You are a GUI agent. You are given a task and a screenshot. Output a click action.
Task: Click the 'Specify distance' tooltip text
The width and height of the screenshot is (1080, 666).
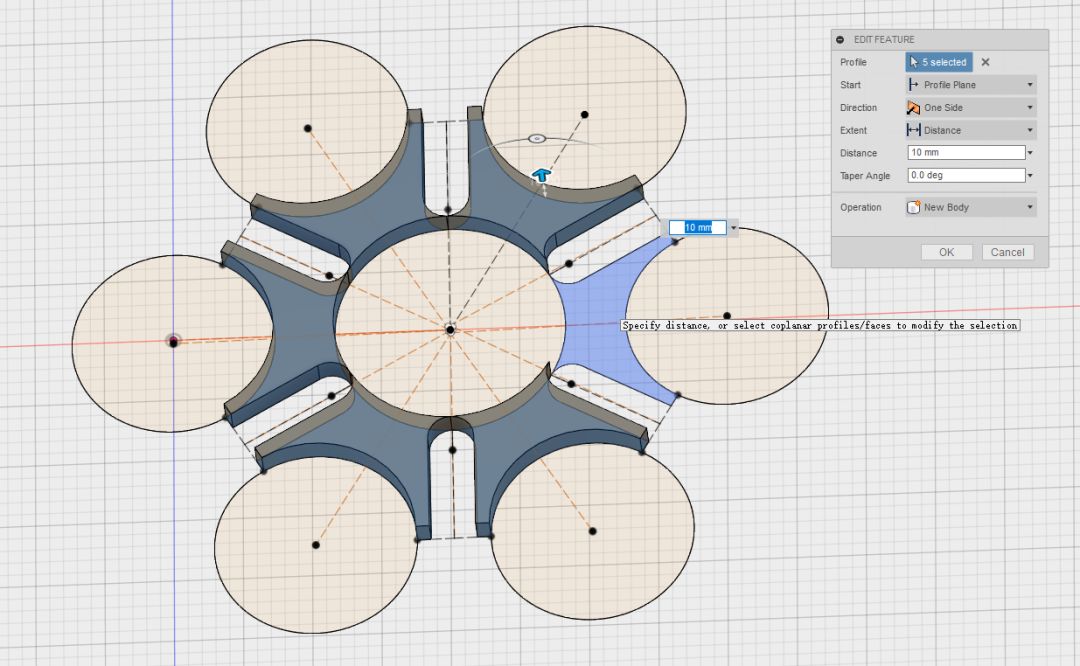tap(820, 325)
